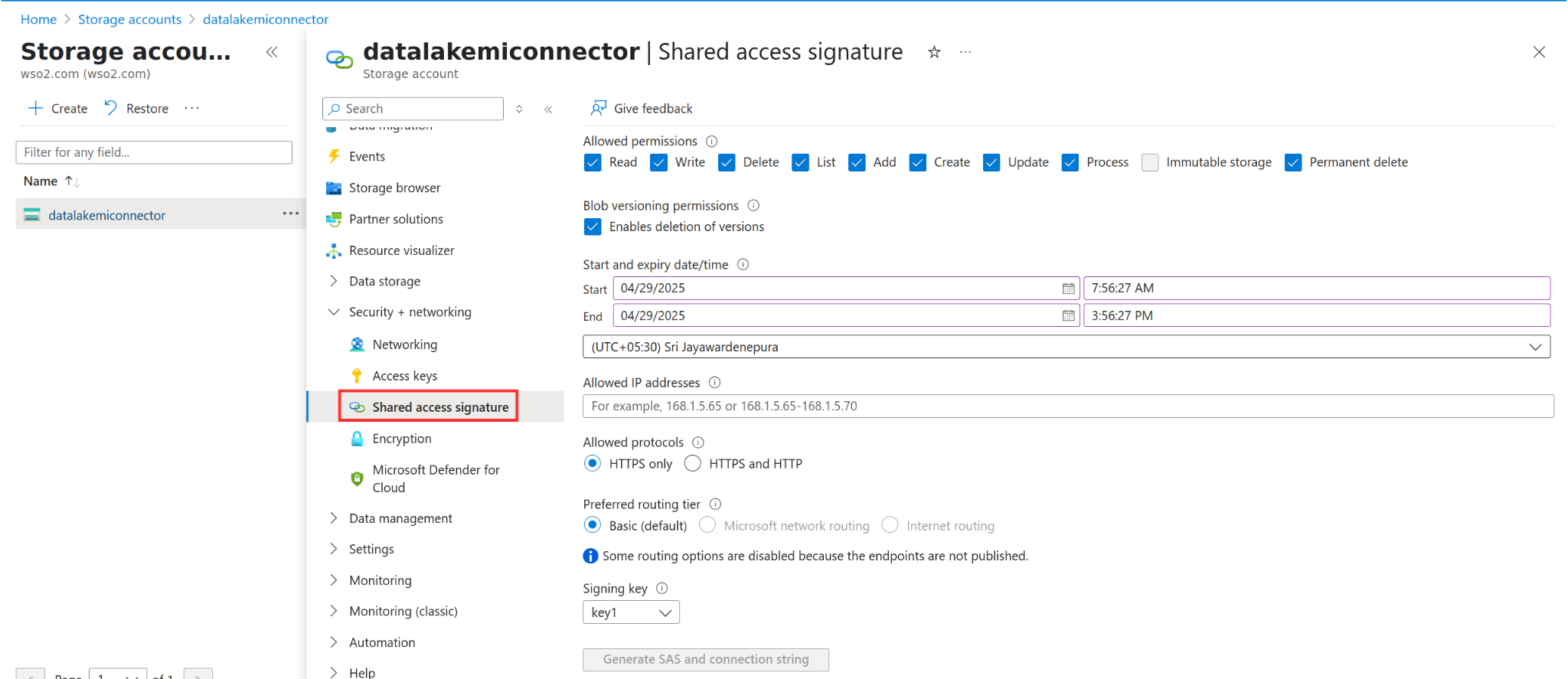Go to Storage accounts breadcrumb link
Image resolution: width=1568 pixels, height=679 pixels.
[x=129, y=19]
